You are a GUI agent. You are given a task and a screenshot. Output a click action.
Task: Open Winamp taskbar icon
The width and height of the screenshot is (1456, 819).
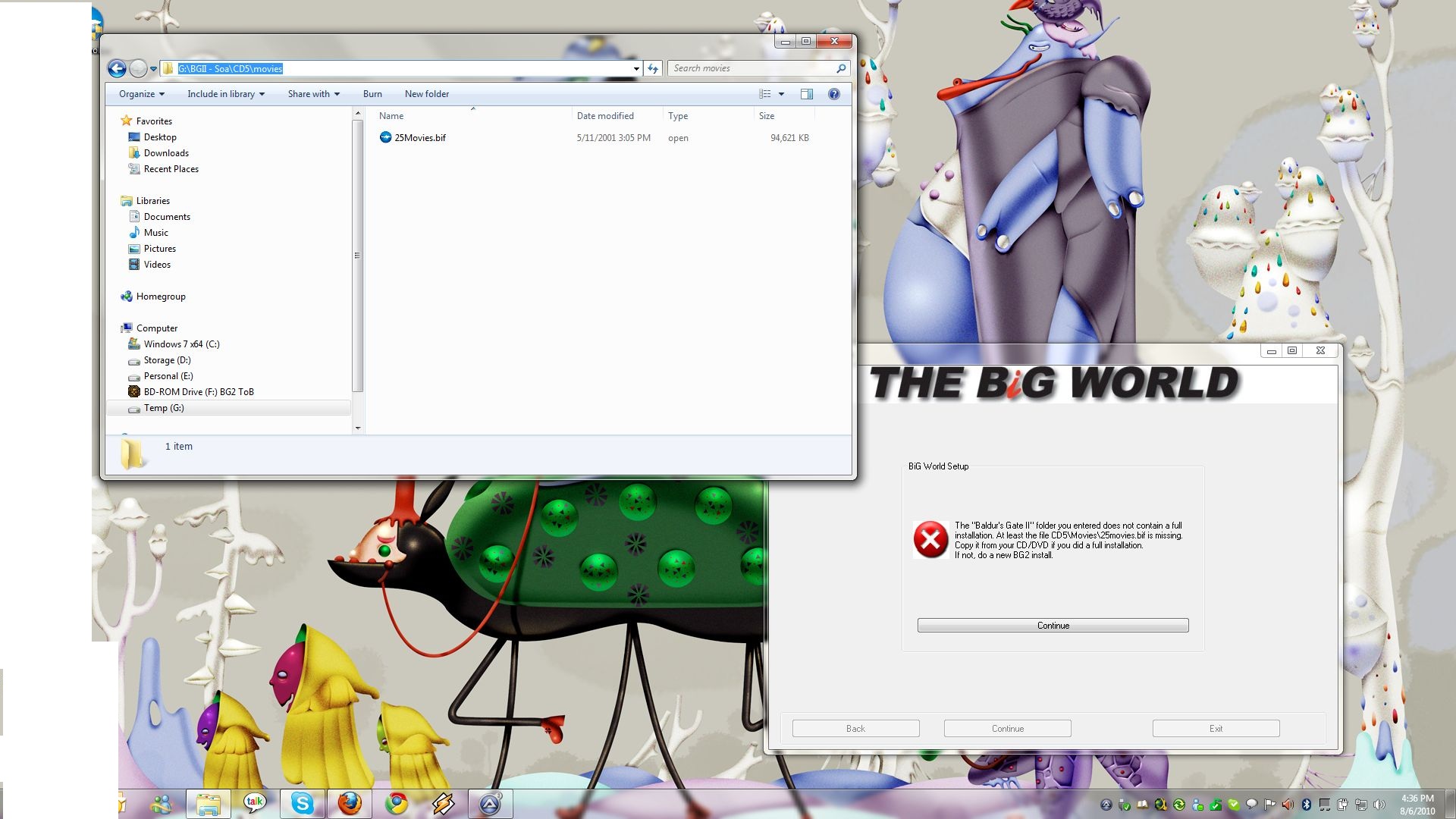pyautogui.click(x=444, y=804)
